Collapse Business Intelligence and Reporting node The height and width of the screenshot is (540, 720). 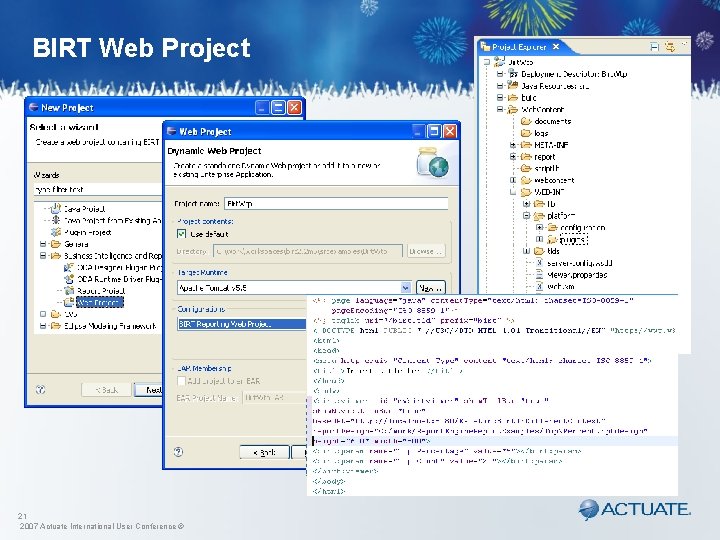[x=43, y=256]
